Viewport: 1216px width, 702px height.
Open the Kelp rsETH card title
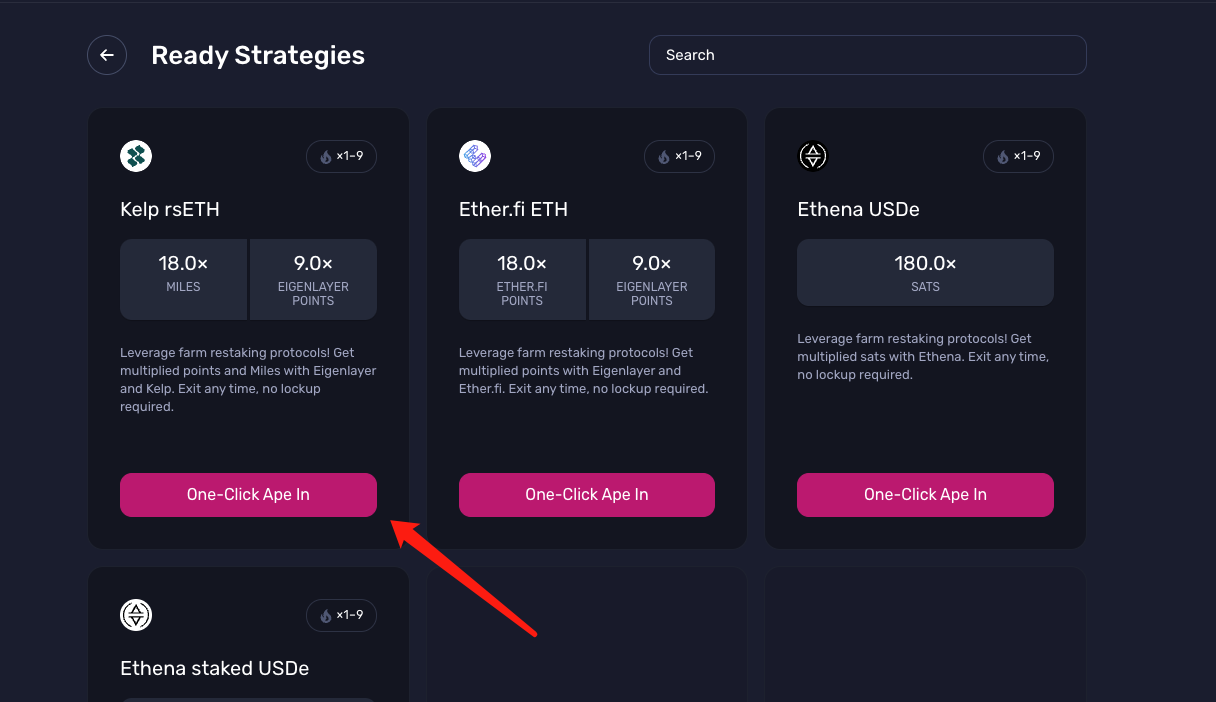170,210
